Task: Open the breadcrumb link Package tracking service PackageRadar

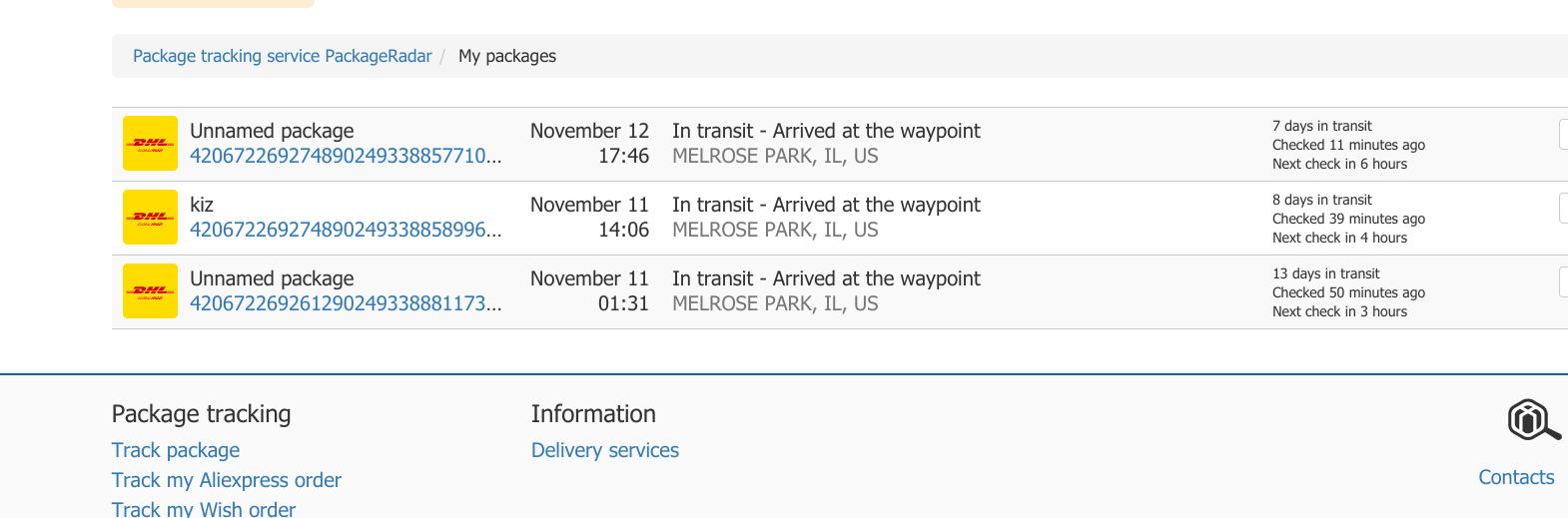Action: click(283, 56)
